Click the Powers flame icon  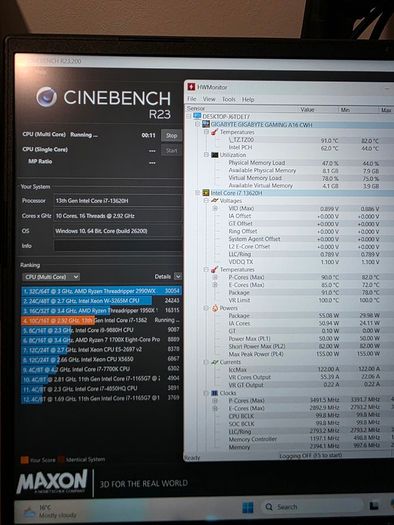click(x=215, y=308)
